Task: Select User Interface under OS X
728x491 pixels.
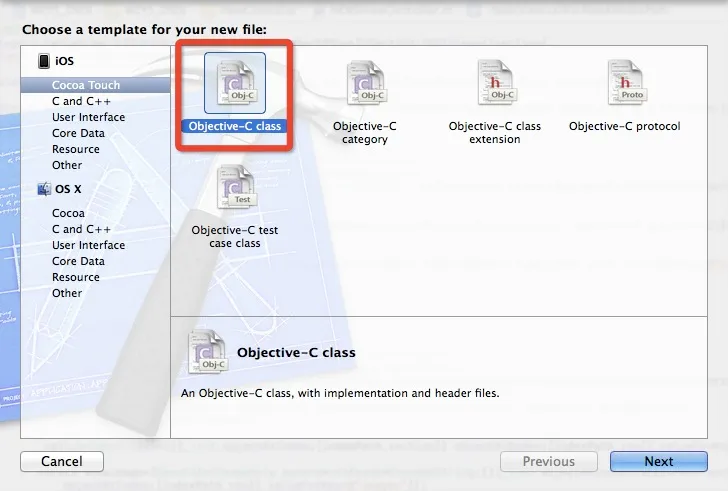Action: click(x=88, y=245)
